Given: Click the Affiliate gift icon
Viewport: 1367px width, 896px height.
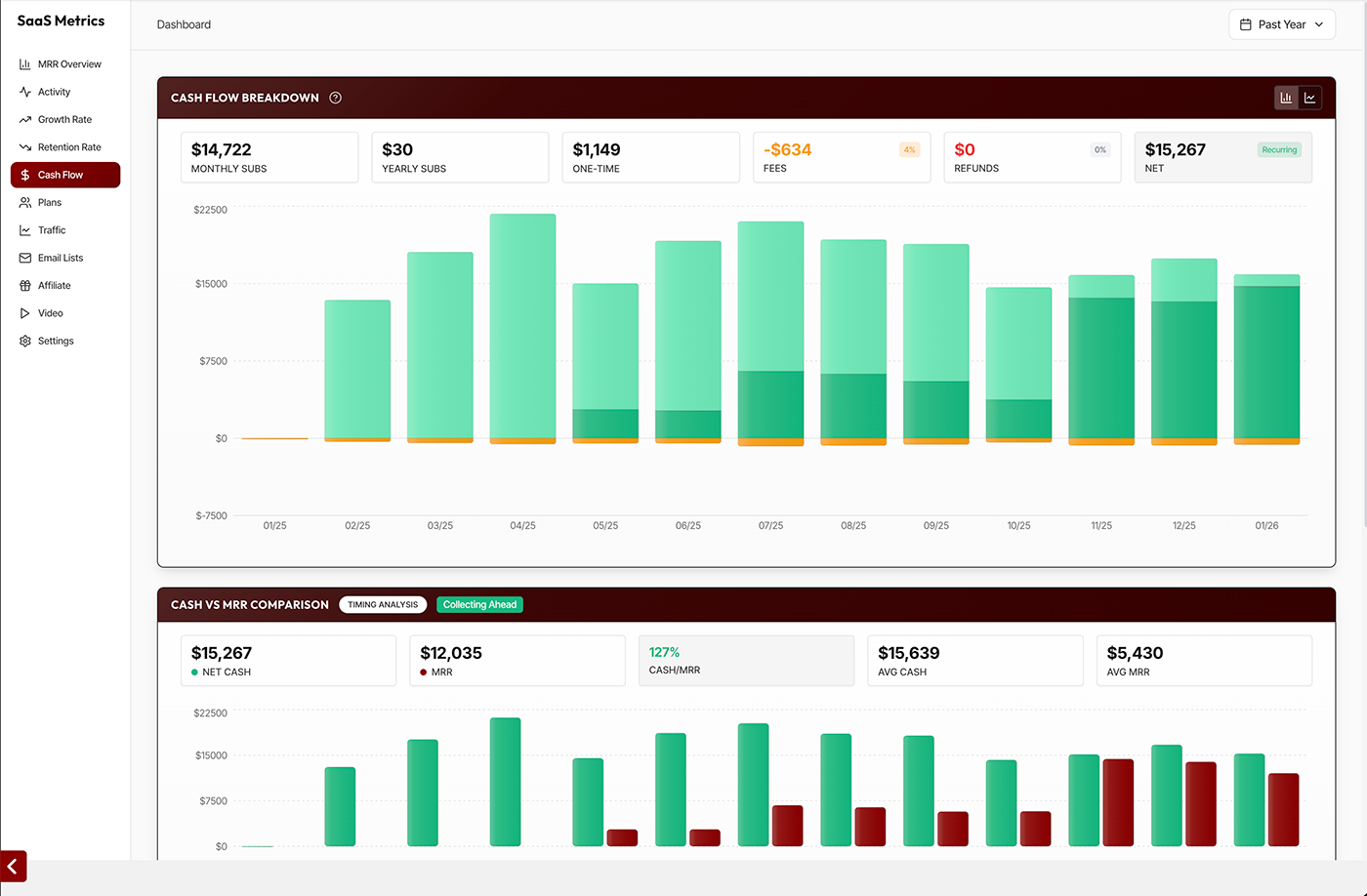Looking at the screenshot, I should click(x=25, y=286).
